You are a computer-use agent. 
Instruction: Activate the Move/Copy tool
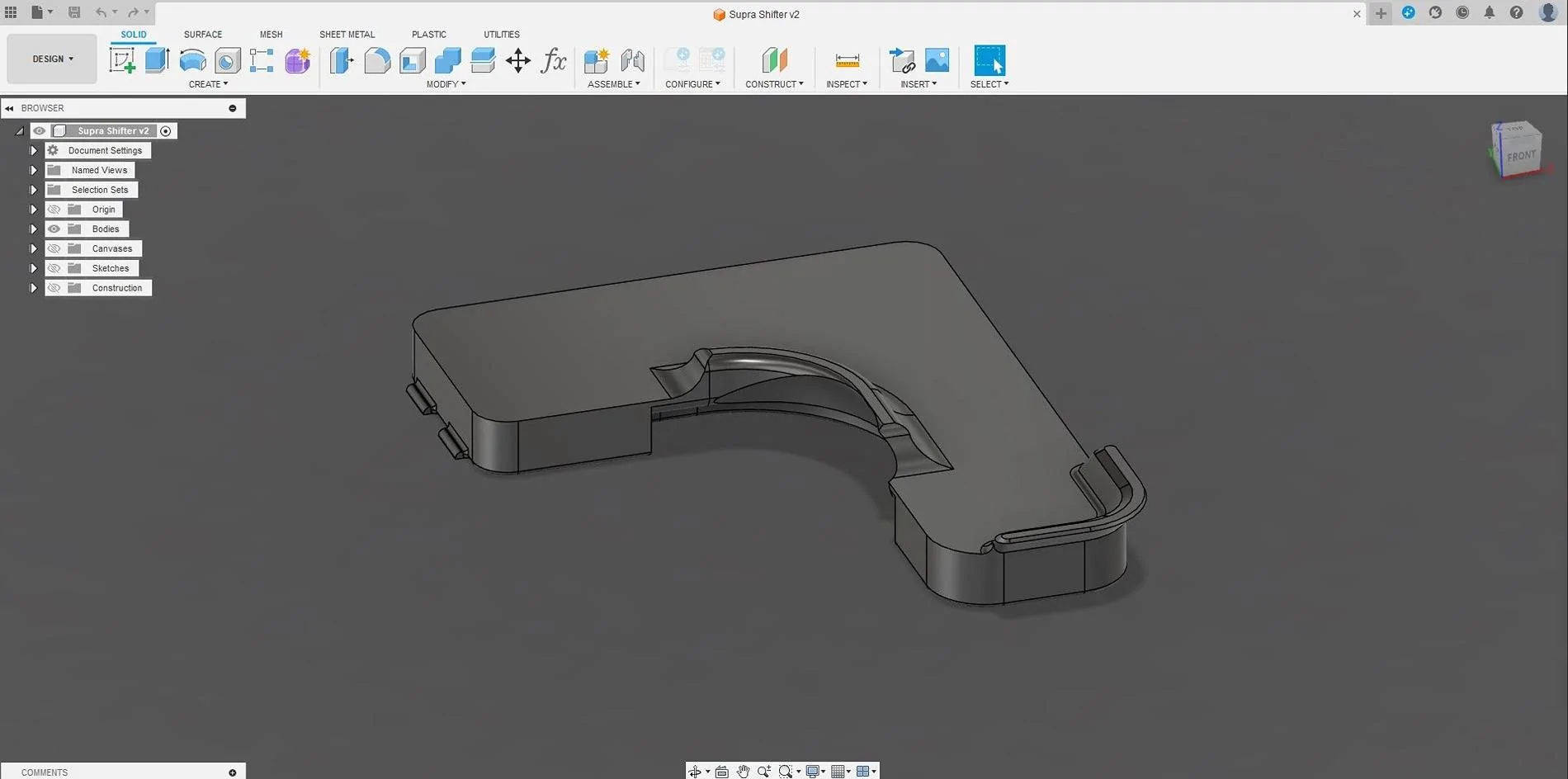pos(518,60)
